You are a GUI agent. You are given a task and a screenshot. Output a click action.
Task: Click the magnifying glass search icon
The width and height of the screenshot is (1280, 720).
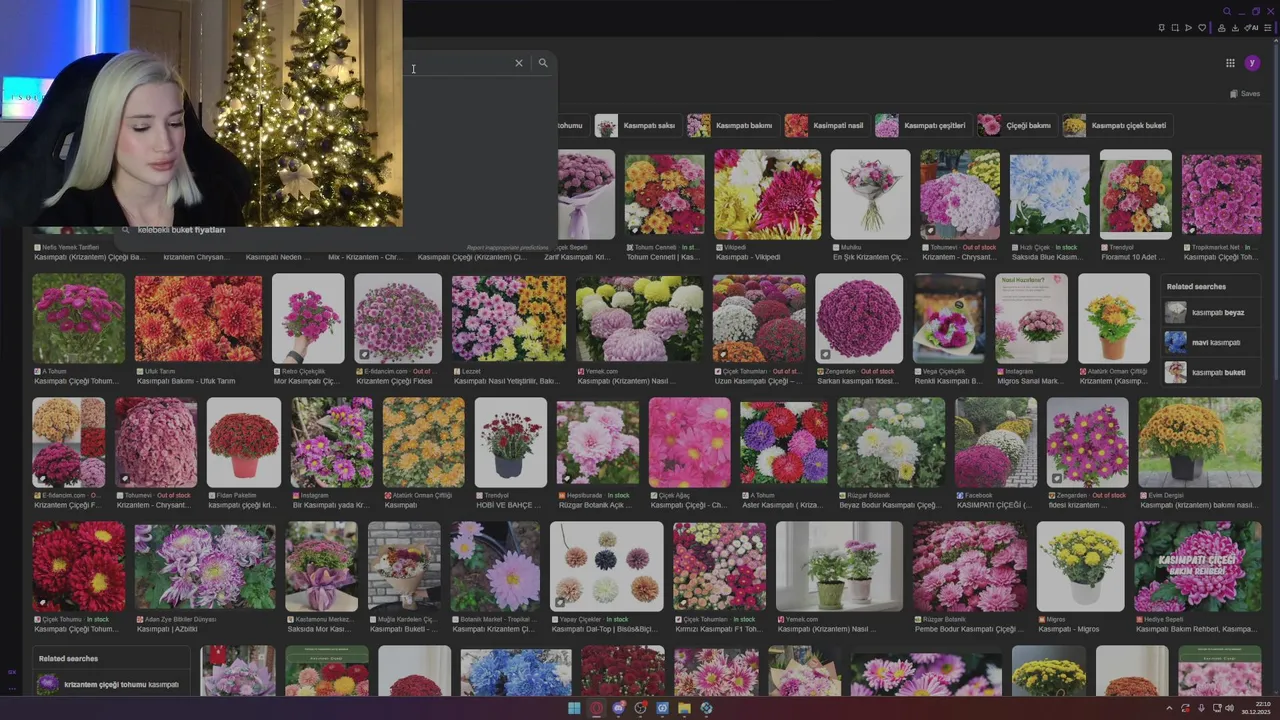pos(543,63)
